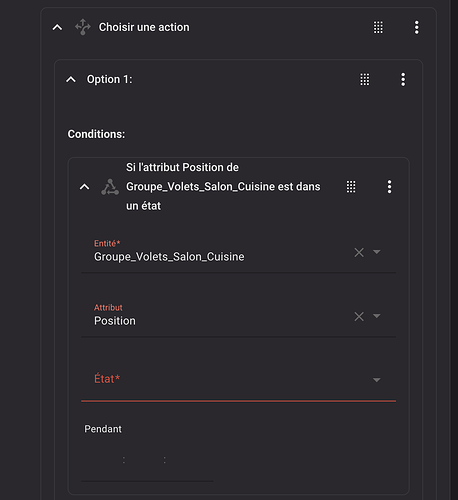
Task: Collapse the Option 1 section
Action: (x=71, y=80)
